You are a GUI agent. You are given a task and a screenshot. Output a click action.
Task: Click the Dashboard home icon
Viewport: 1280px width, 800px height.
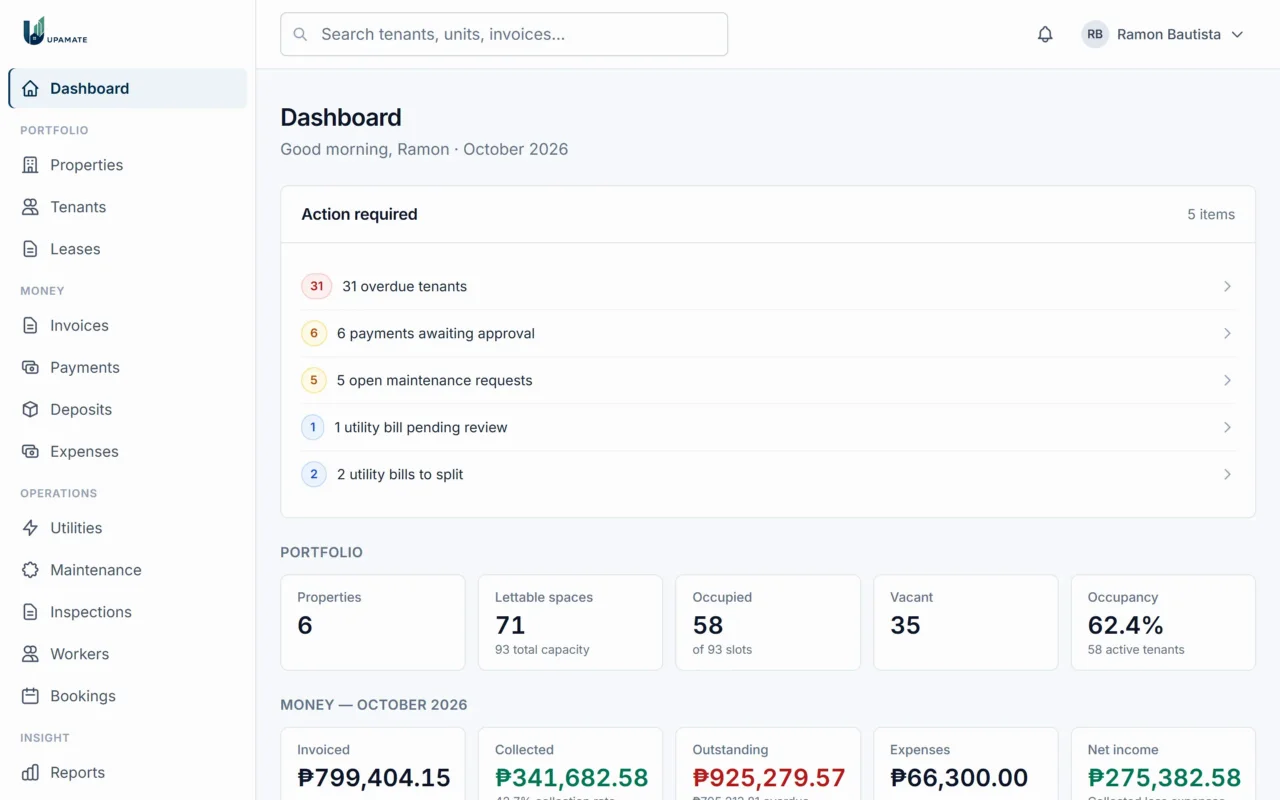31,88
